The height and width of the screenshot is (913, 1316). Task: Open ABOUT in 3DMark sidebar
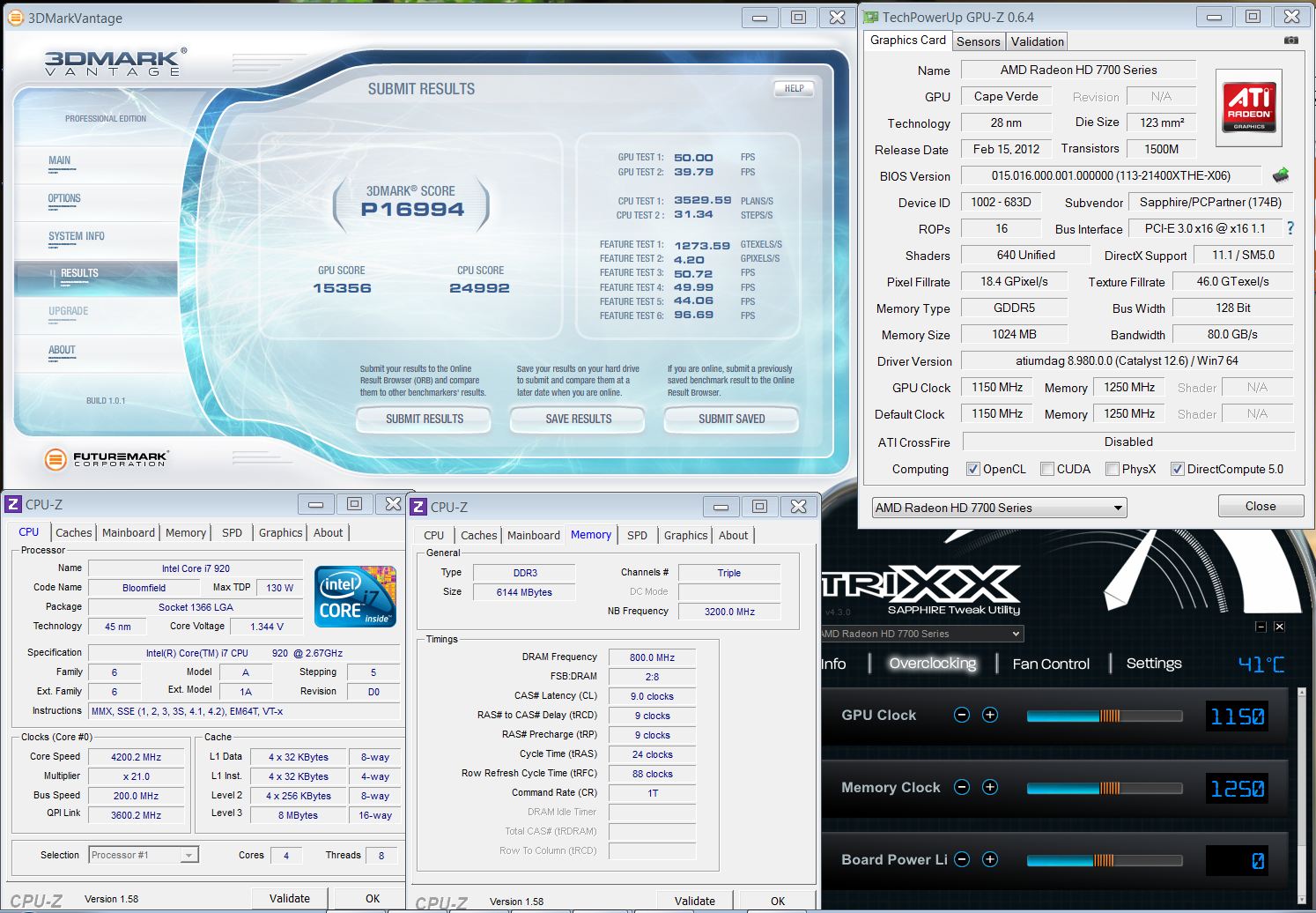click(62, 350)
